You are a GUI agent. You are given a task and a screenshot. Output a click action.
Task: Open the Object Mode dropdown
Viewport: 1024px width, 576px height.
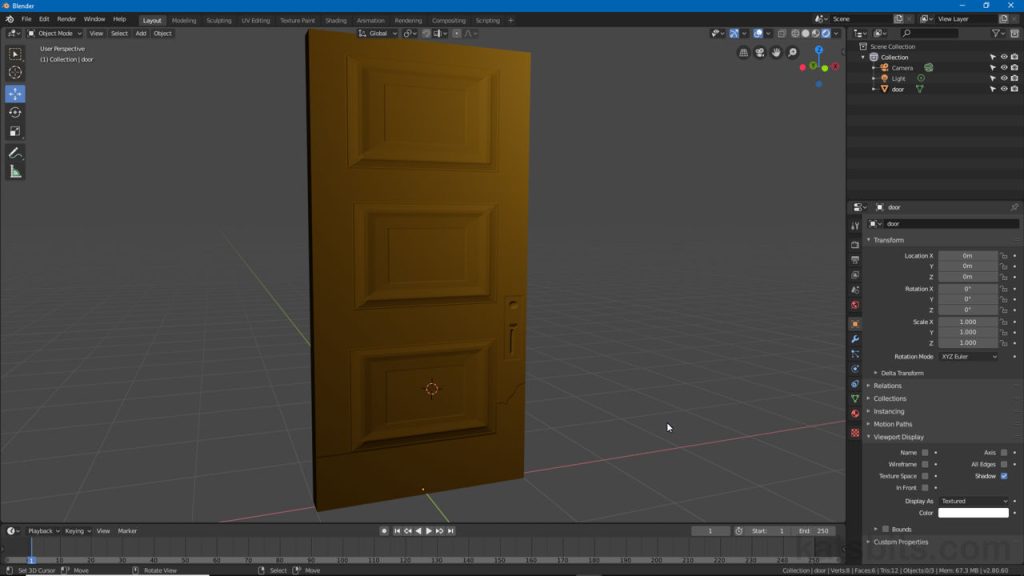55,33
